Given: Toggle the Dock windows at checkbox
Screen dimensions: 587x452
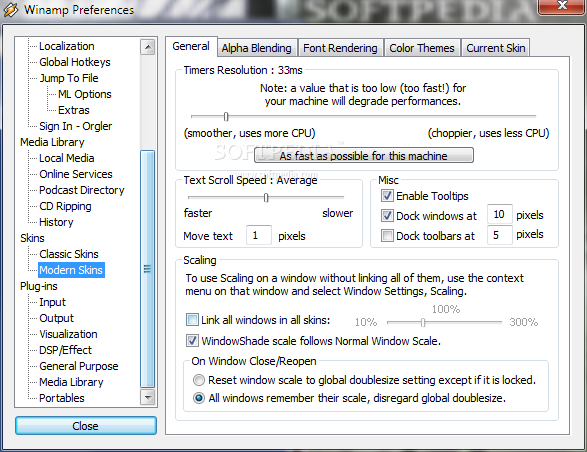Looking at the screenshot, I should pyautogui.click(x=387, y=215).
